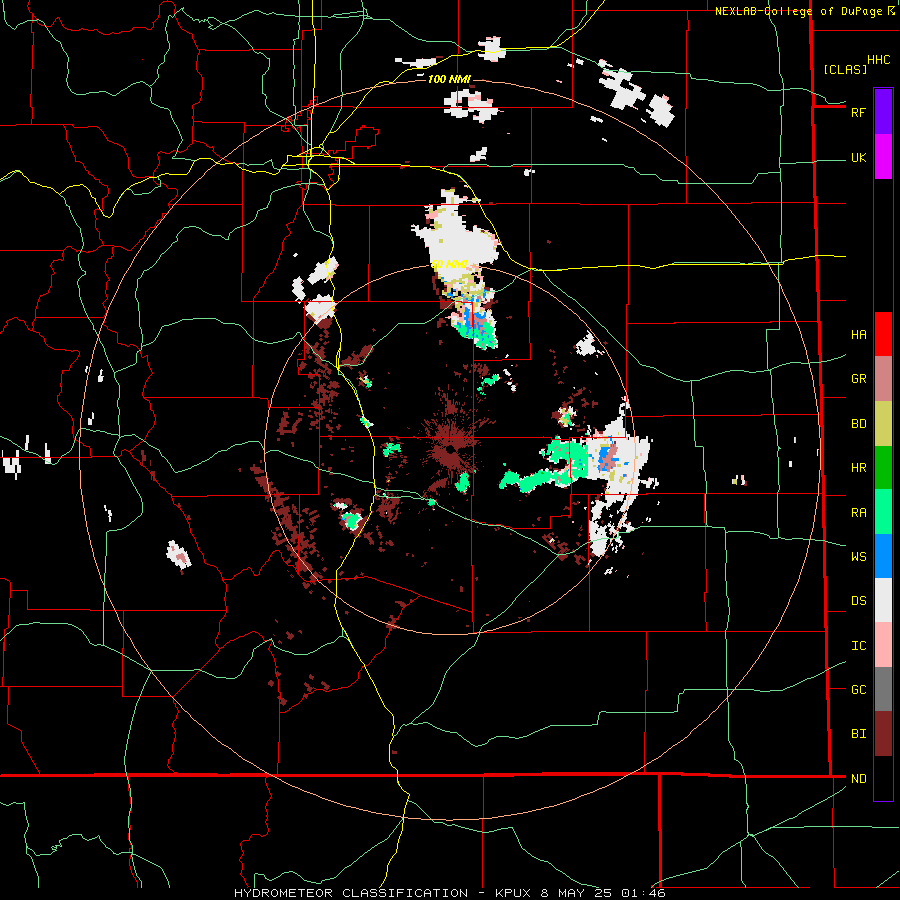The image size is (900, 900).
Task: Click the UK magenta legend swatch
Action: pos(883,157)
